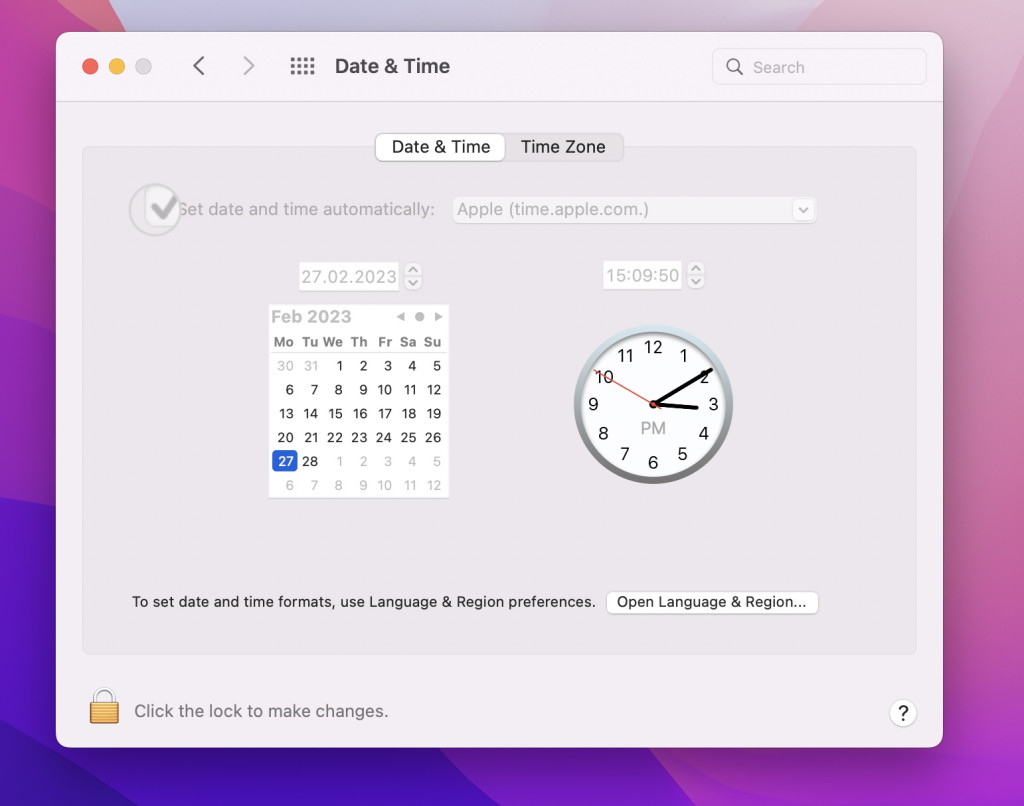Open help with the question mark

tap(903, 713)
